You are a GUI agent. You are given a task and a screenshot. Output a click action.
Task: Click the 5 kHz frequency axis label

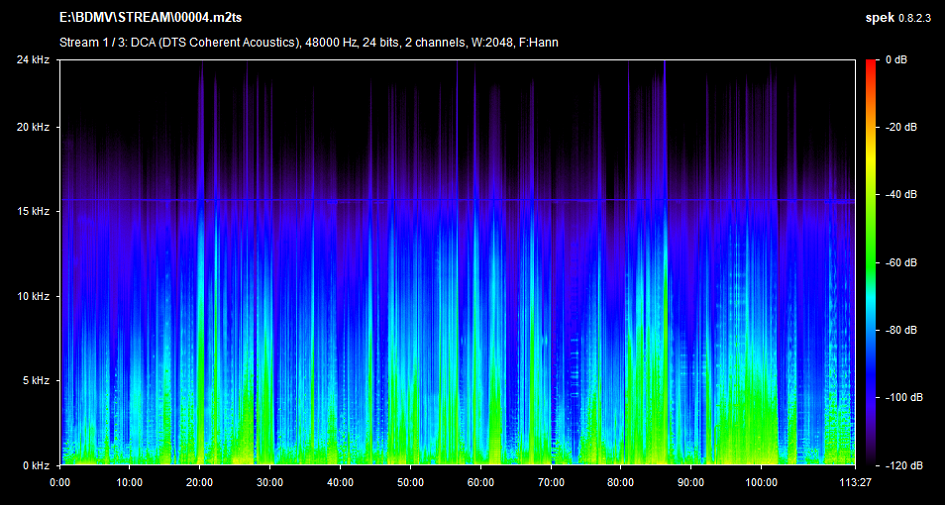click(x=37, y=381)
